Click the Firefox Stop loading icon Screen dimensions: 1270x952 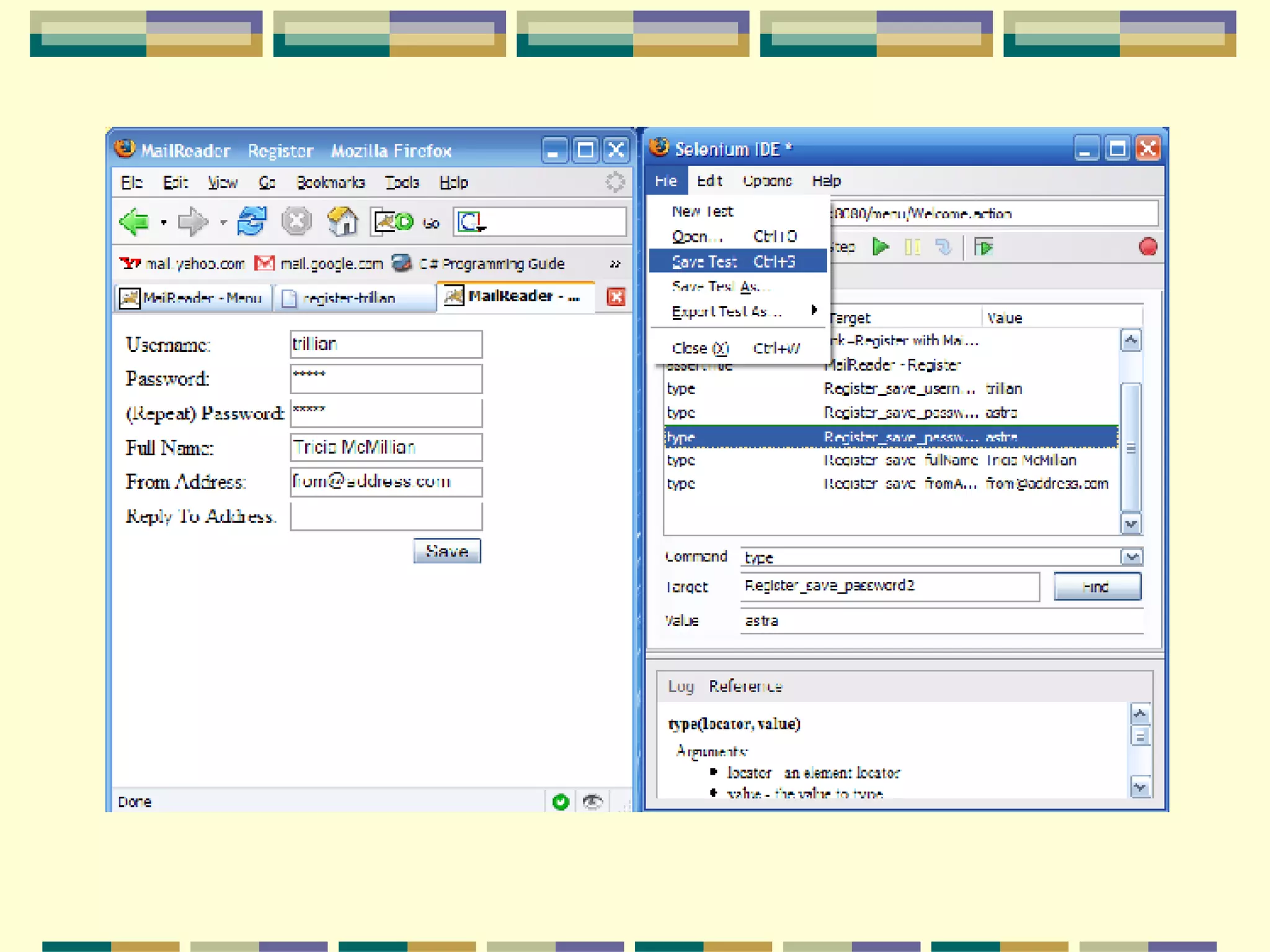296,221
